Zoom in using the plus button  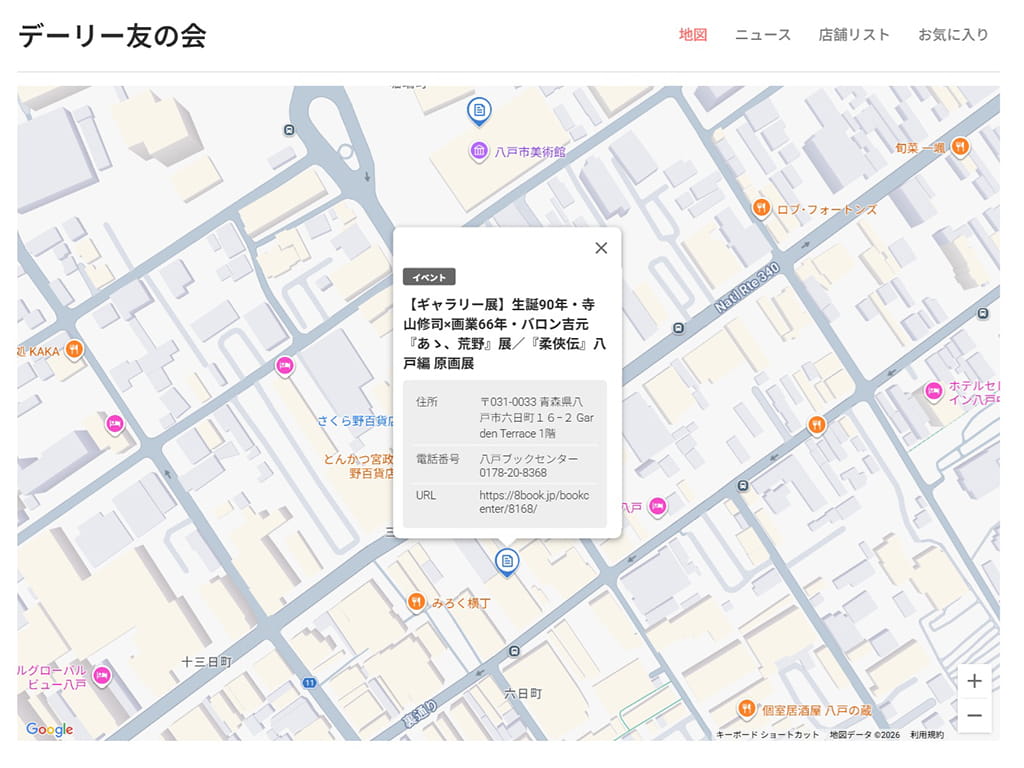(974, 680)
